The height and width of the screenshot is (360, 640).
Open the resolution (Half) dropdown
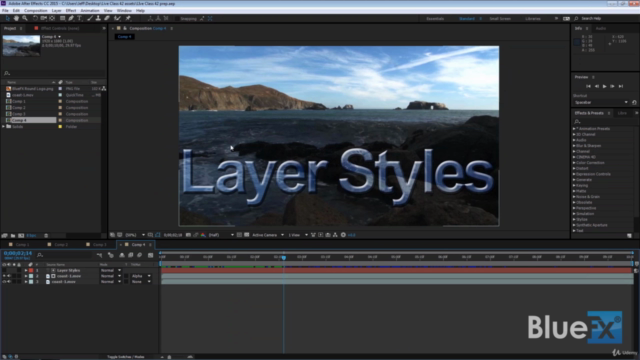(221, 235)
